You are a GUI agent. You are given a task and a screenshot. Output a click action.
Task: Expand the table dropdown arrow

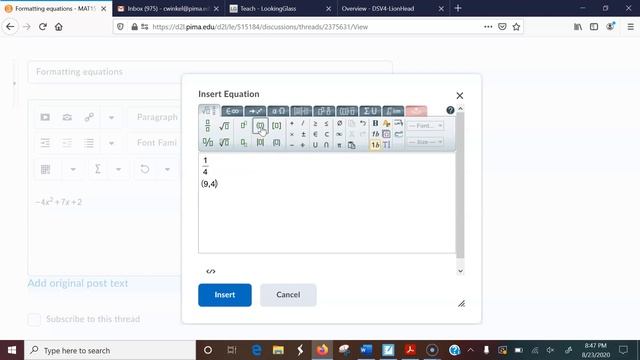(x=73, y=169)
